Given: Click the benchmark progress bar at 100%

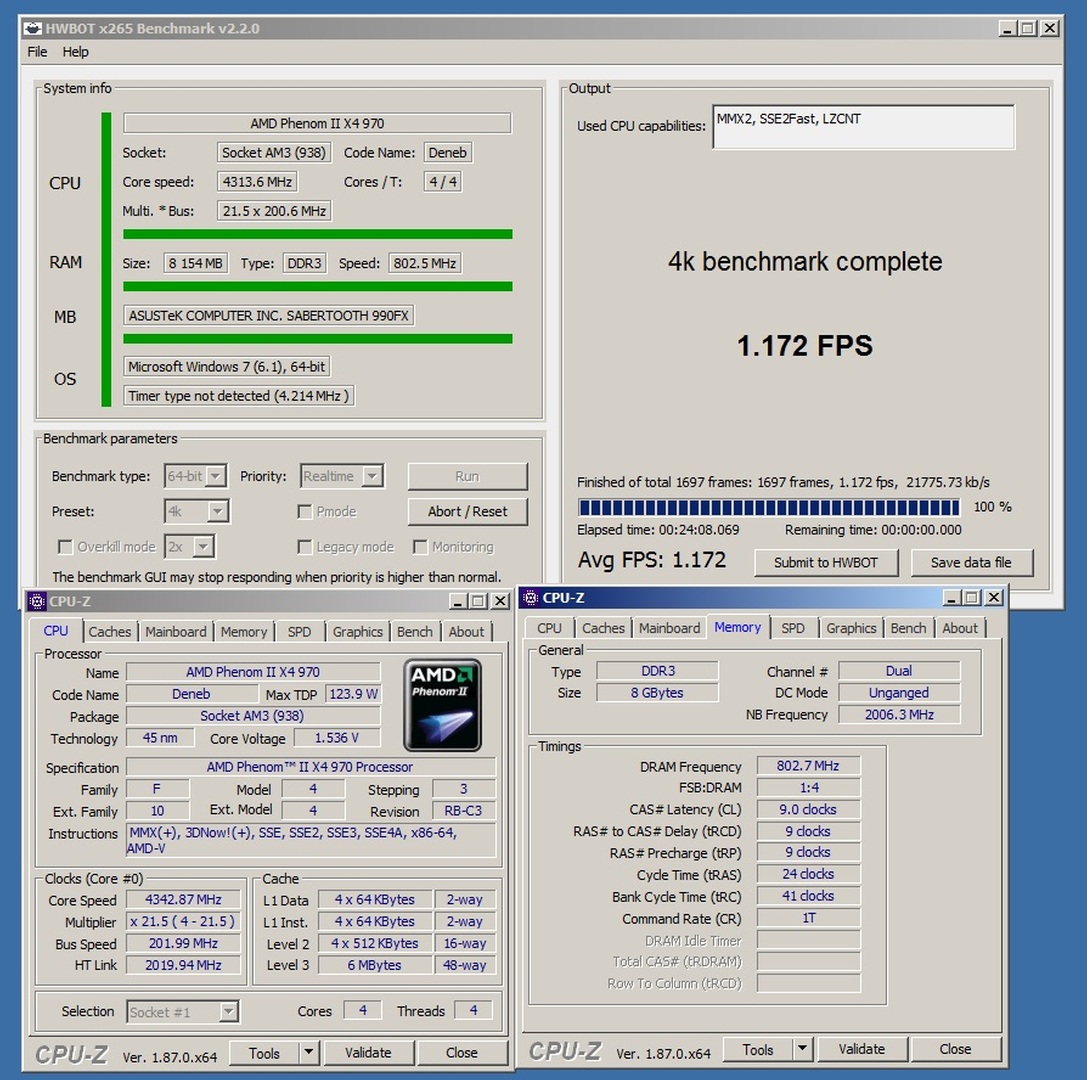Looking at the screenshot, I should point(769,507).
